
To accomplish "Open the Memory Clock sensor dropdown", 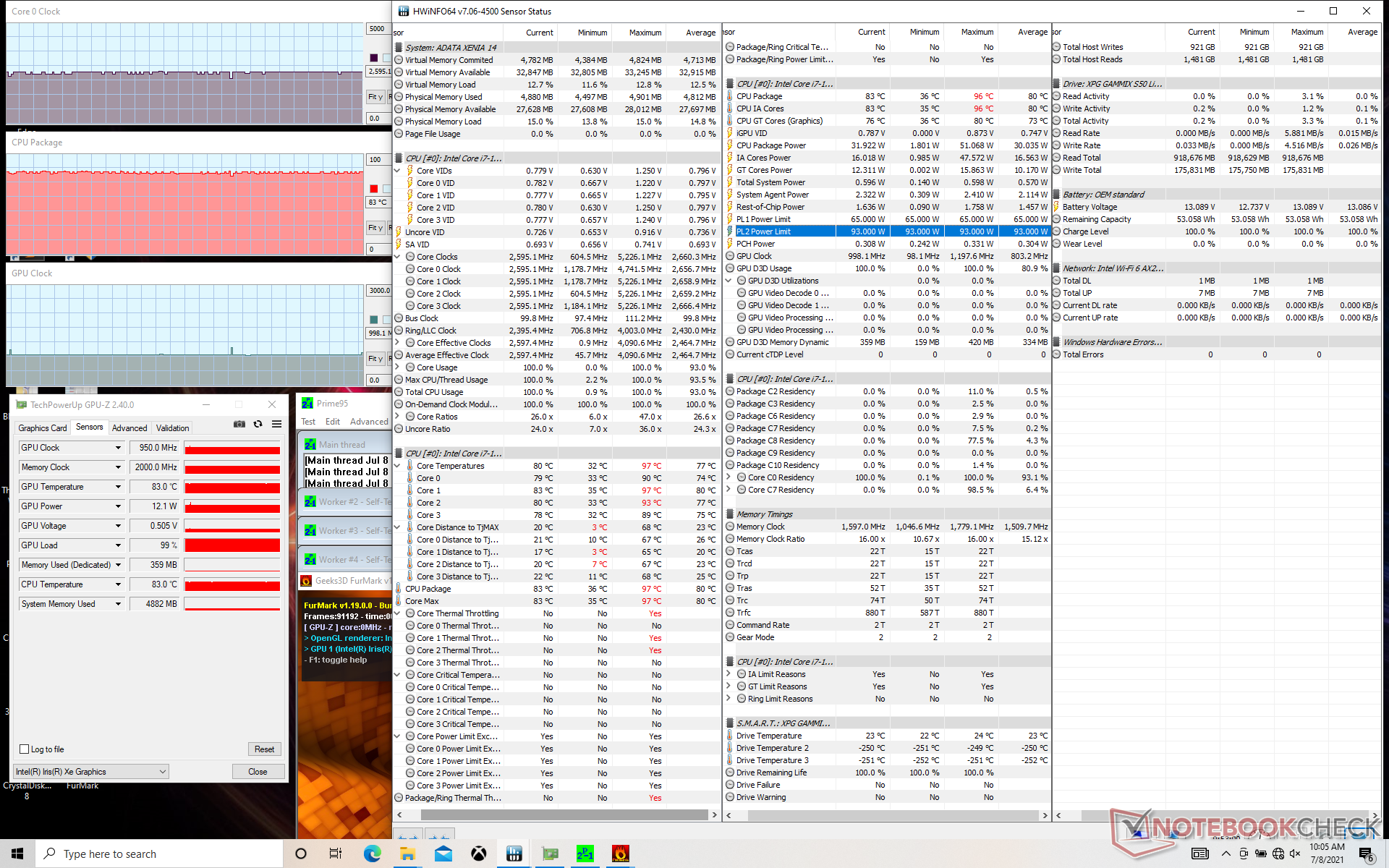I will 118,467.
